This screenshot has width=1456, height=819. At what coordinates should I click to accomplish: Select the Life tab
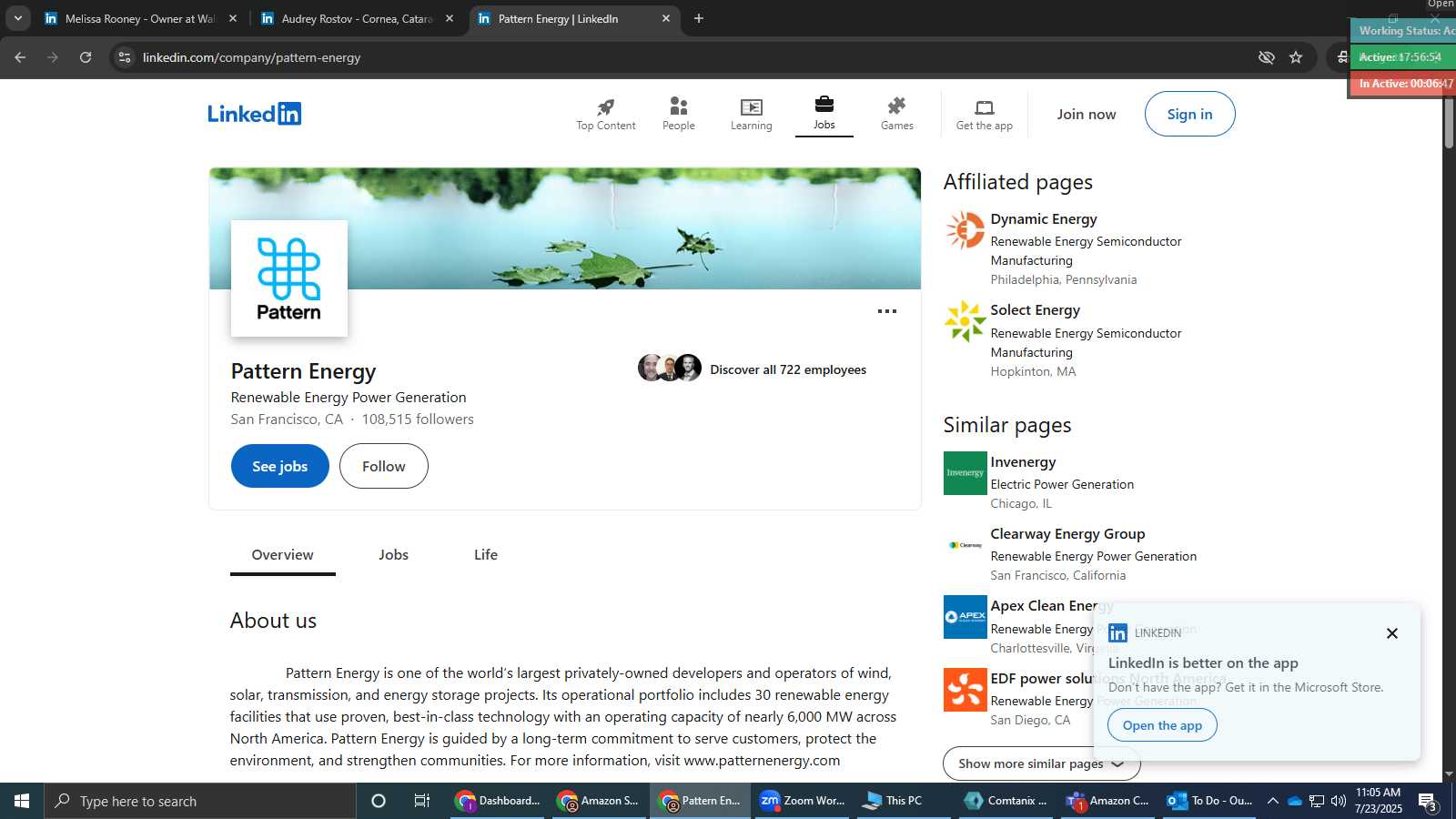486,555
